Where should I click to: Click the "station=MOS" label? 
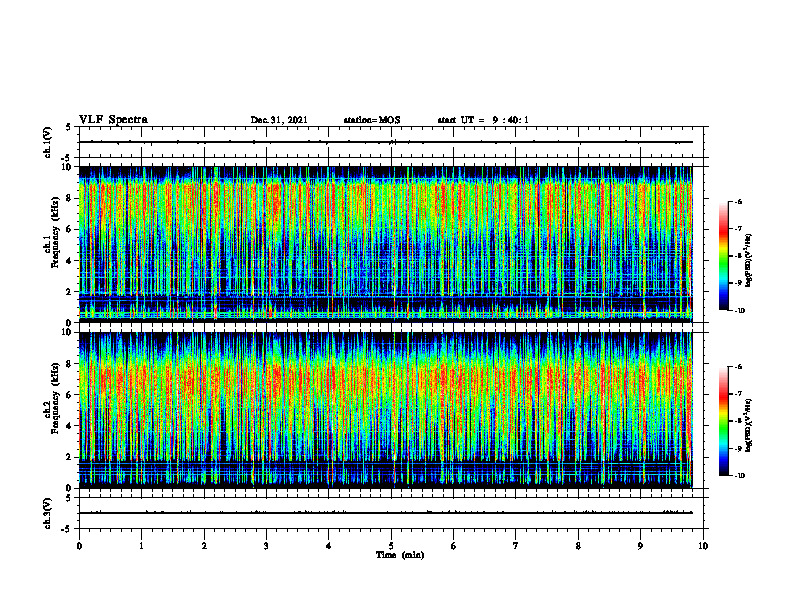[x=372, y=120]
